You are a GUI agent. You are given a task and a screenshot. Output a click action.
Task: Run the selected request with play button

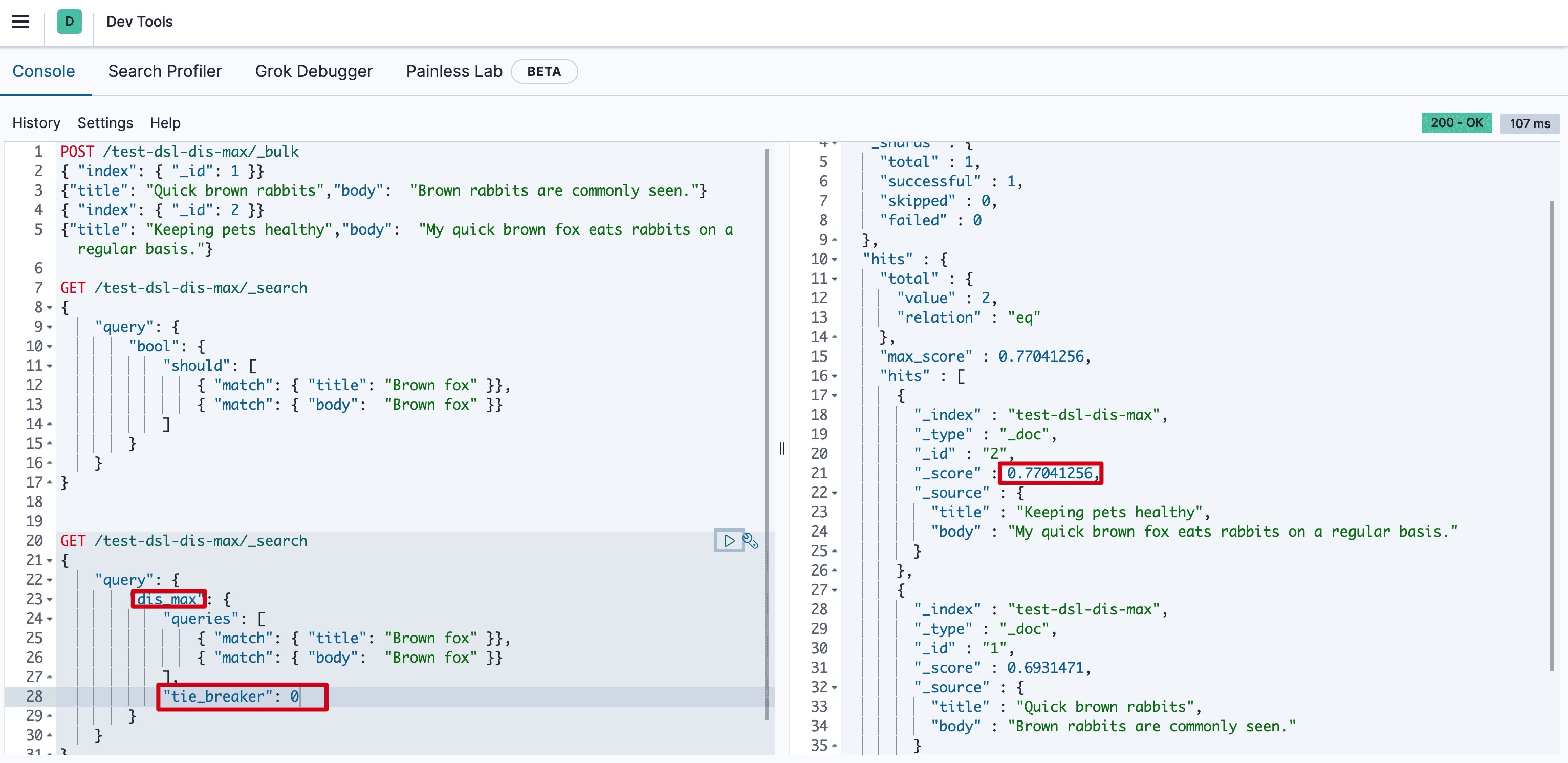tap(729, 541)
